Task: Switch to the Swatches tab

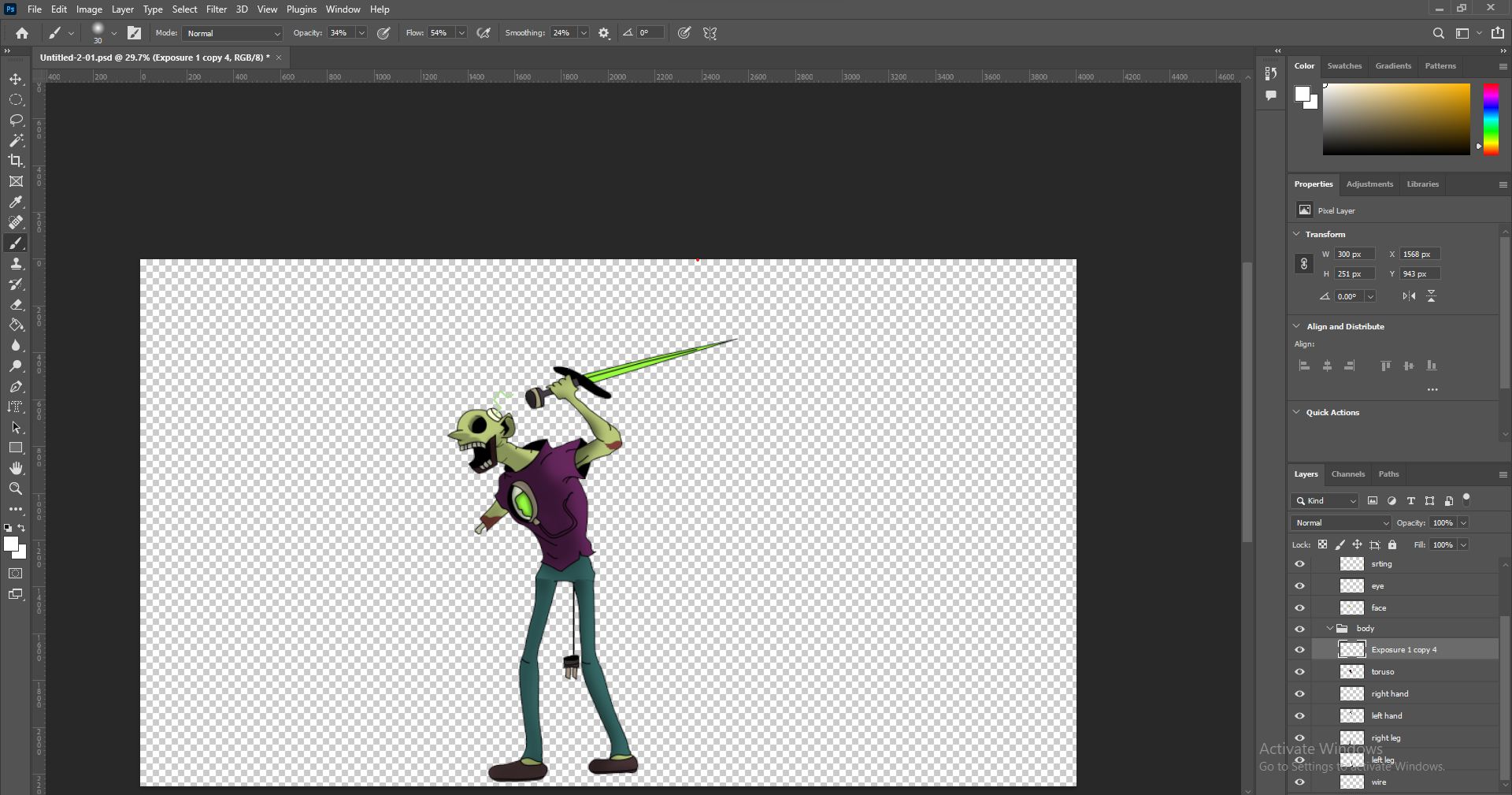Action: [1344, 66]
